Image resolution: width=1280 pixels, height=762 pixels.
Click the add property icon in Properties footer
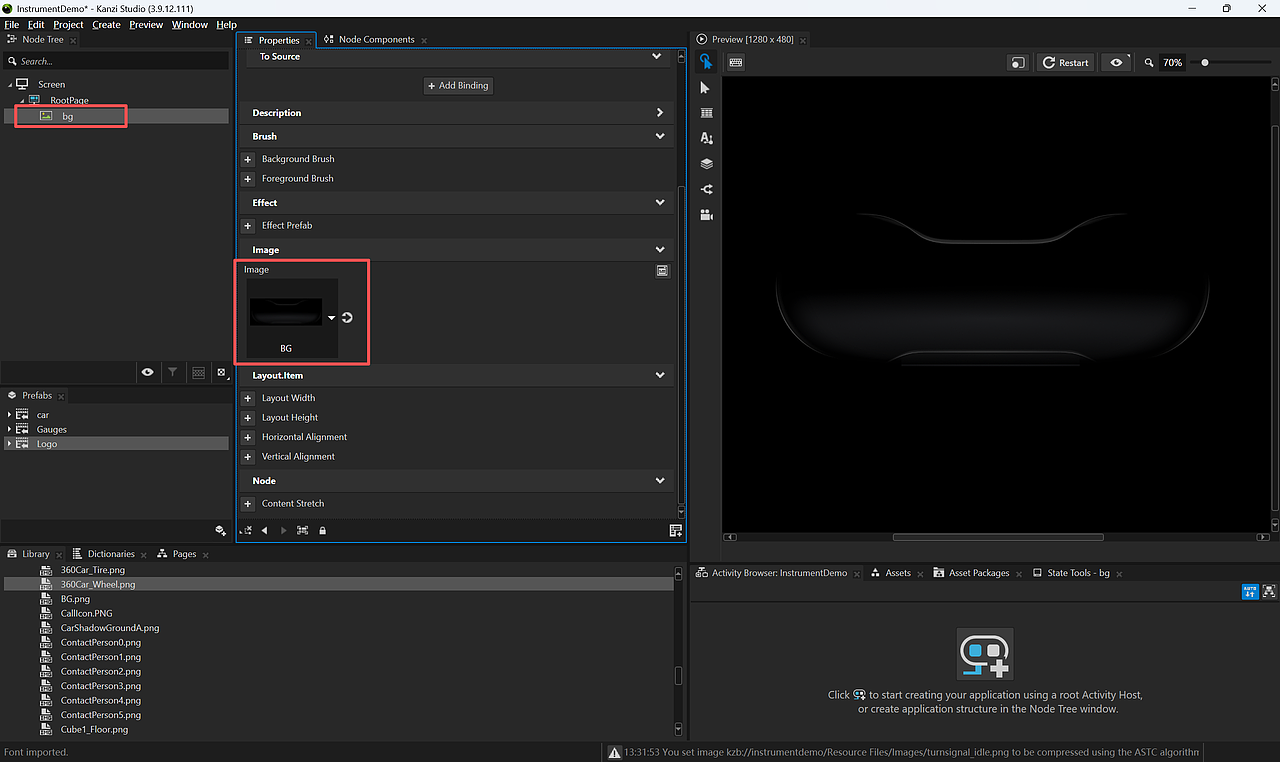[x=676, y=530]
